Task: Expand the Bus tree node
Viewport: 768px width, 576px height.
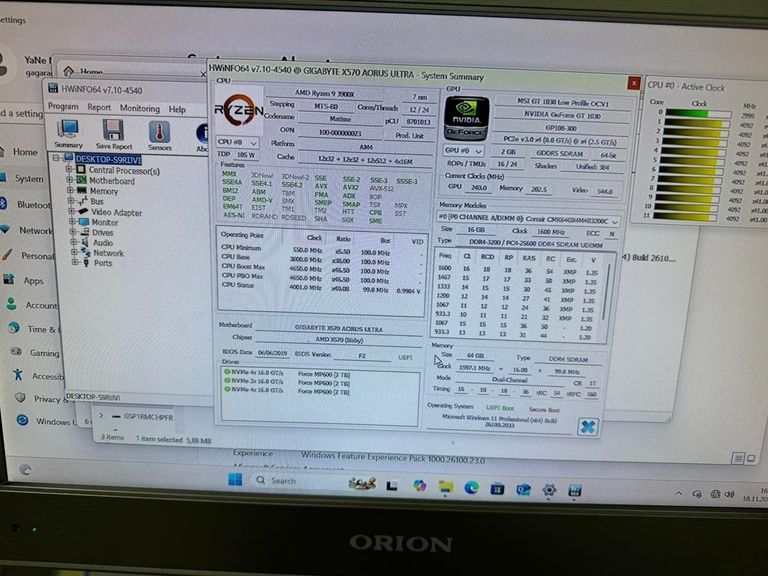Action: coord(71,200)
